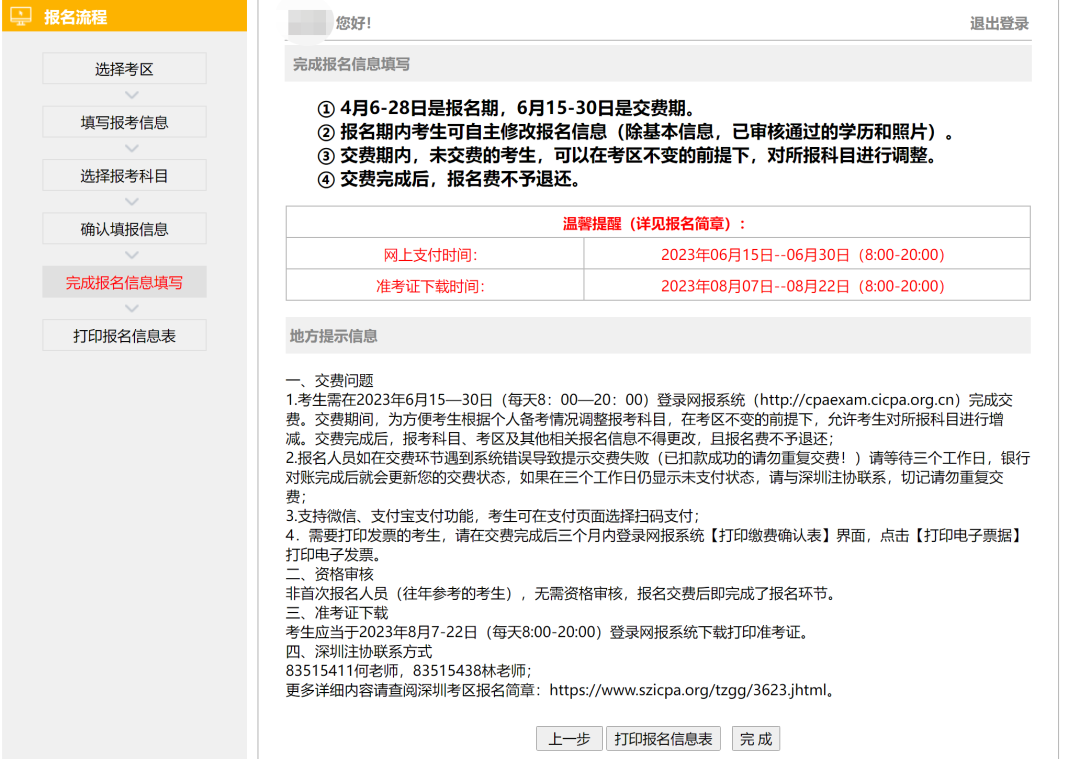1080x759 pixels.
Task: Click the 上一步 button
Action: coord(569,739)
